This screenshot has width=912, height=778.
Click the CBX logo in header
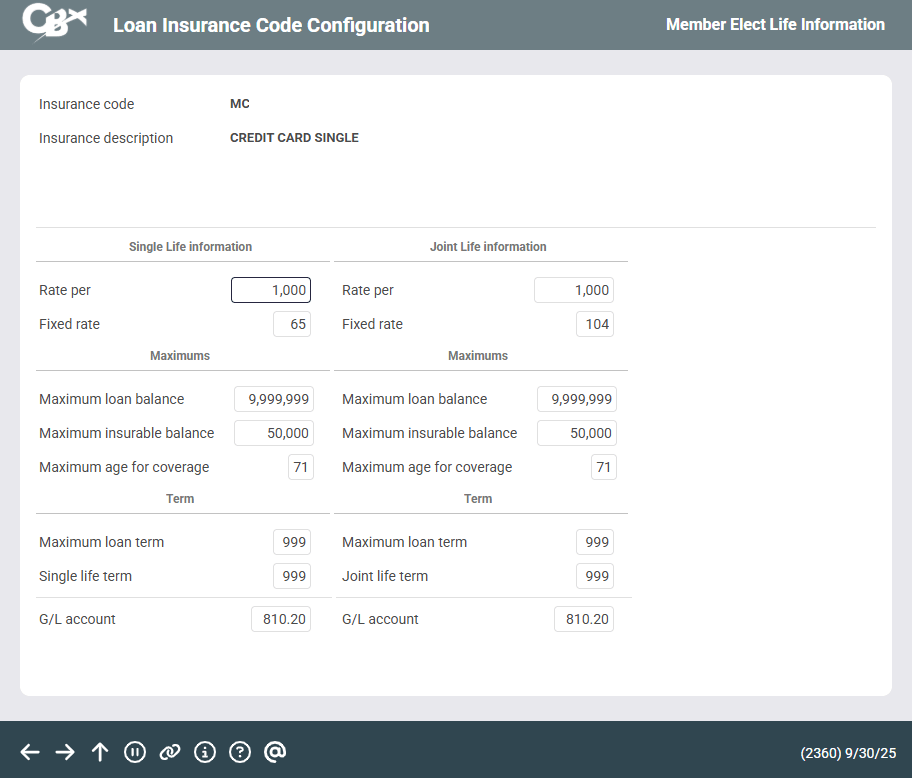pos(54,24)
